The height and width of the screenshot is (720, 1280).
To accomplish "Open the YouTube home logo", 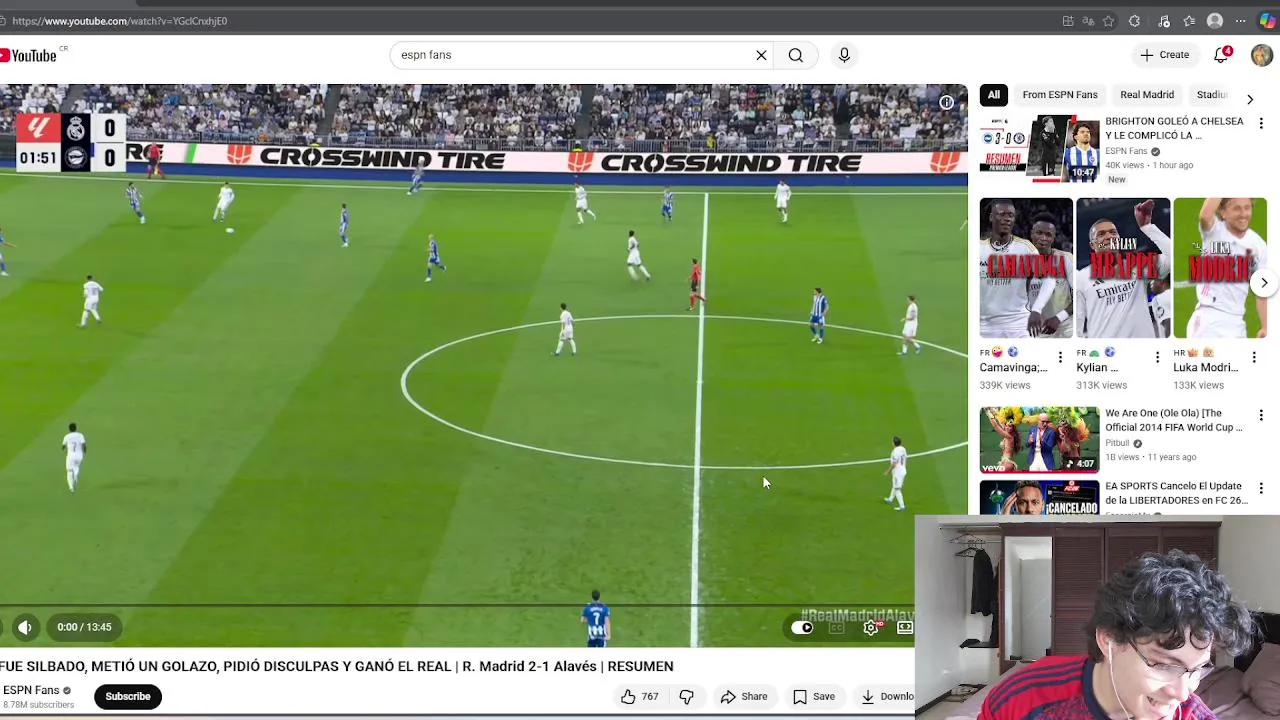I will pyautogui.click(x=29, y=55).
